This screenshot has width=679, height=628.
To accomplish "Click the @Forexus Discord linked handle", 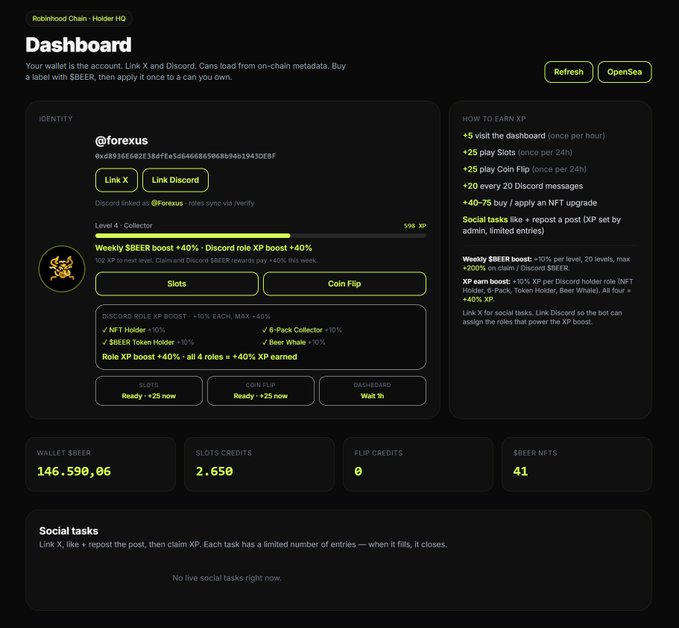I will [x=167, y=203].
